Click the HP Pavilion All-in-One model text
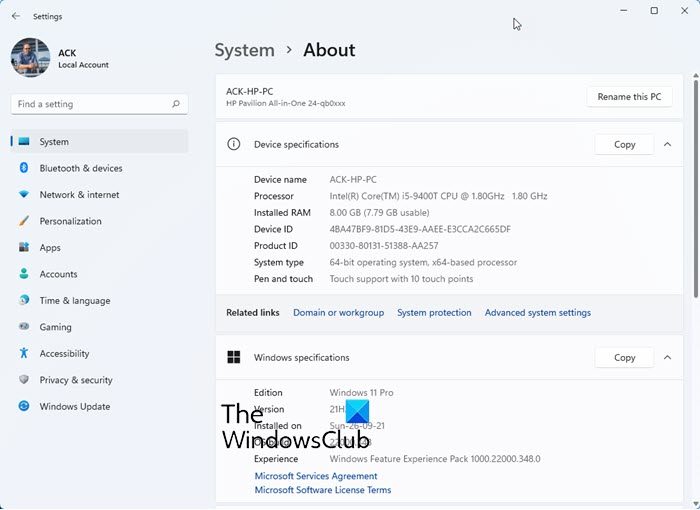700x510 pixels. point(285,103)
